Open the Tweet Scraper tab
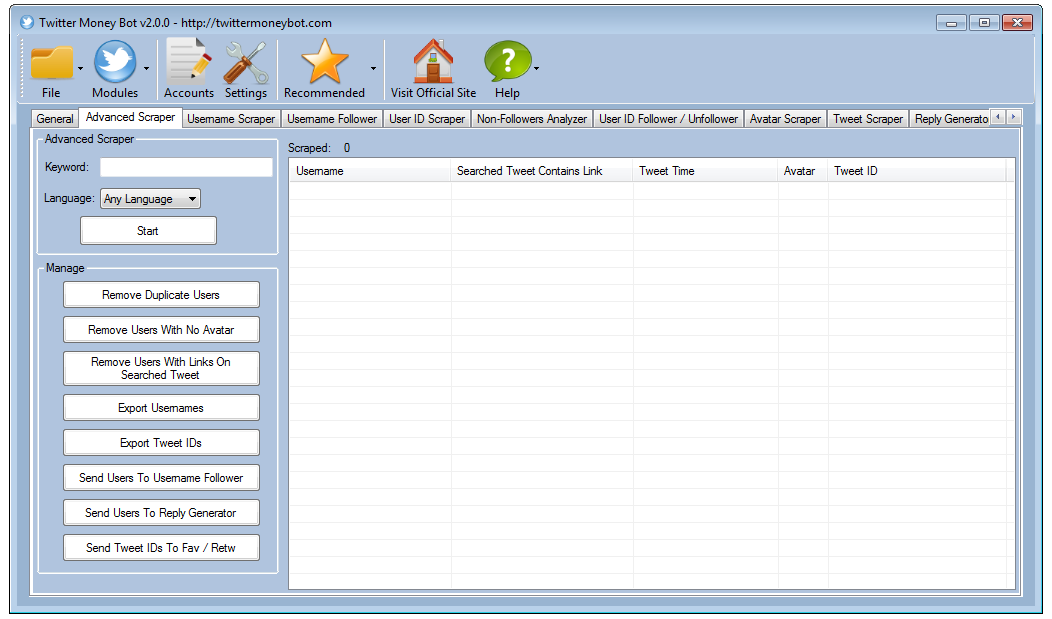The width and height of the screenshot is (1052, 619). pyautogui.click(x=868, y=119)
